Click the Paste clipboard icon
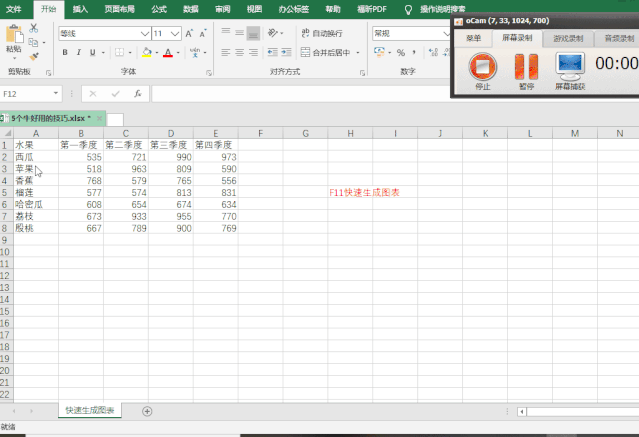639x437 pixels. (15, 34)
